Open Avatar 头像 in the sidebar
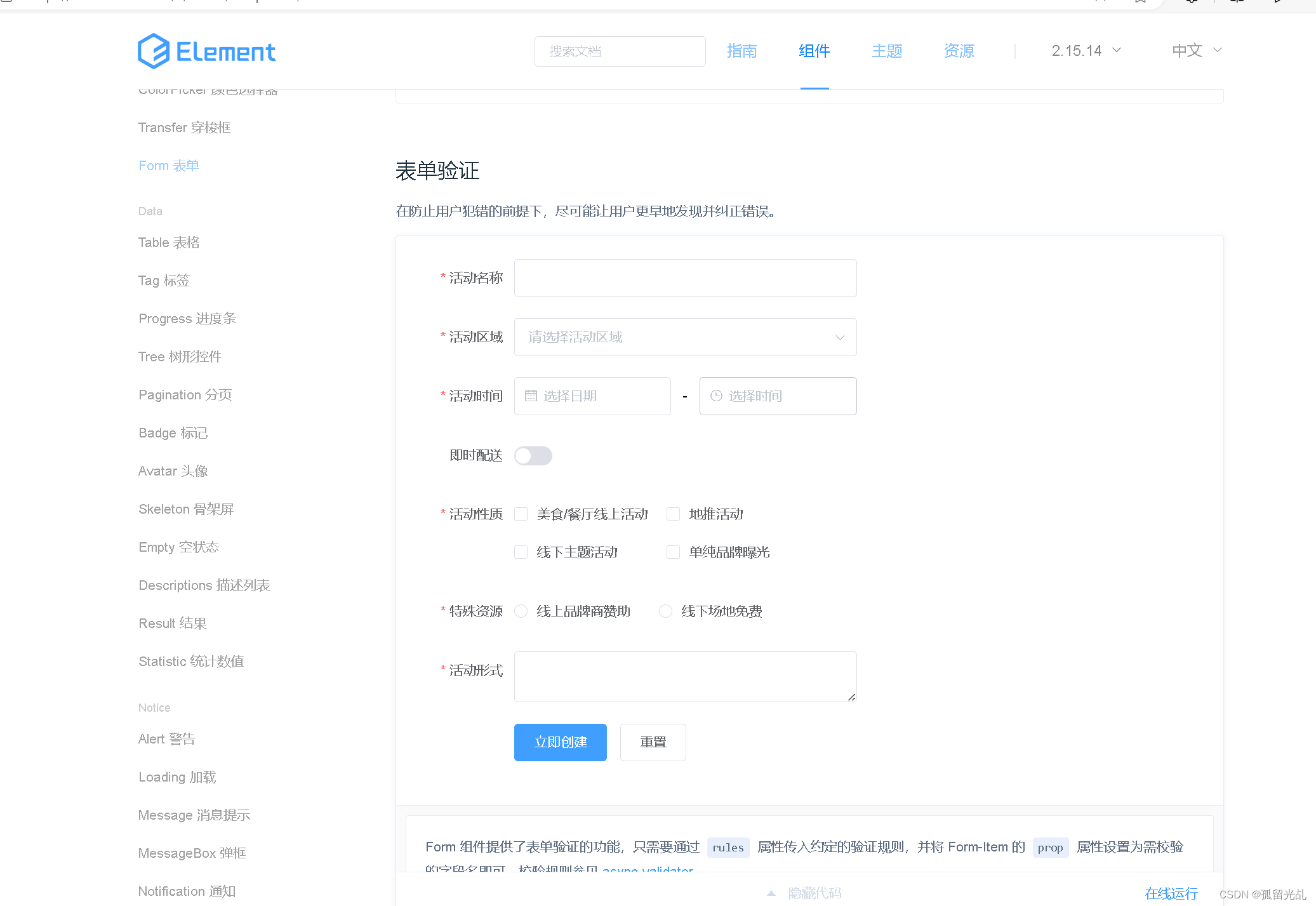This screenshot has width=1316, height=906. click(x=173, y=471)
